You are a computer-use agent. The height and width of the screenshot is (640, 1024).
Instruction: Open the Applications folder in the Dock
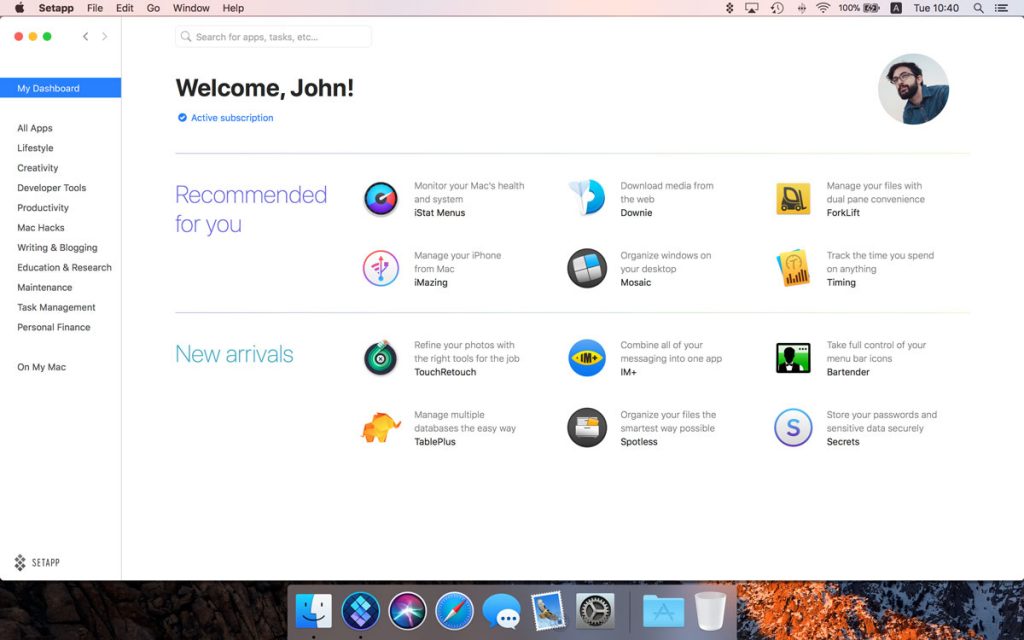(664, 611)
